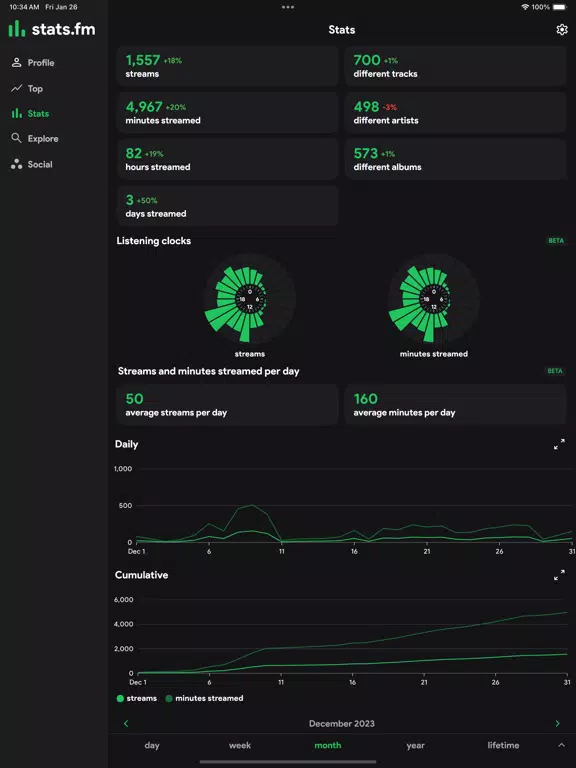Tap the 160 average minutes per day card
Viewport: 576px width, 768px height.
click(x=456, y=405)
